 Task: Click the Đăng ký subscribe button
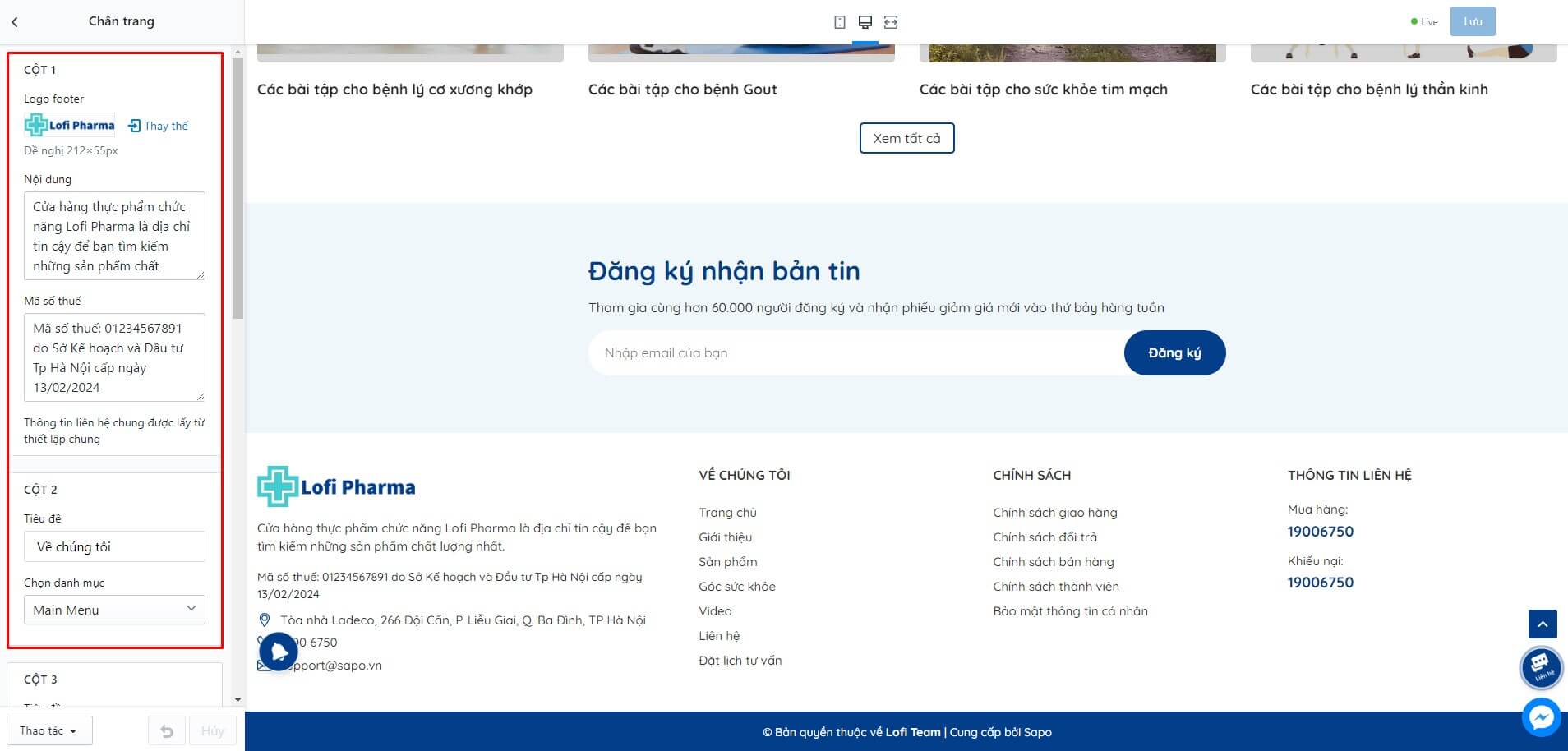[x=1175, y=353]
